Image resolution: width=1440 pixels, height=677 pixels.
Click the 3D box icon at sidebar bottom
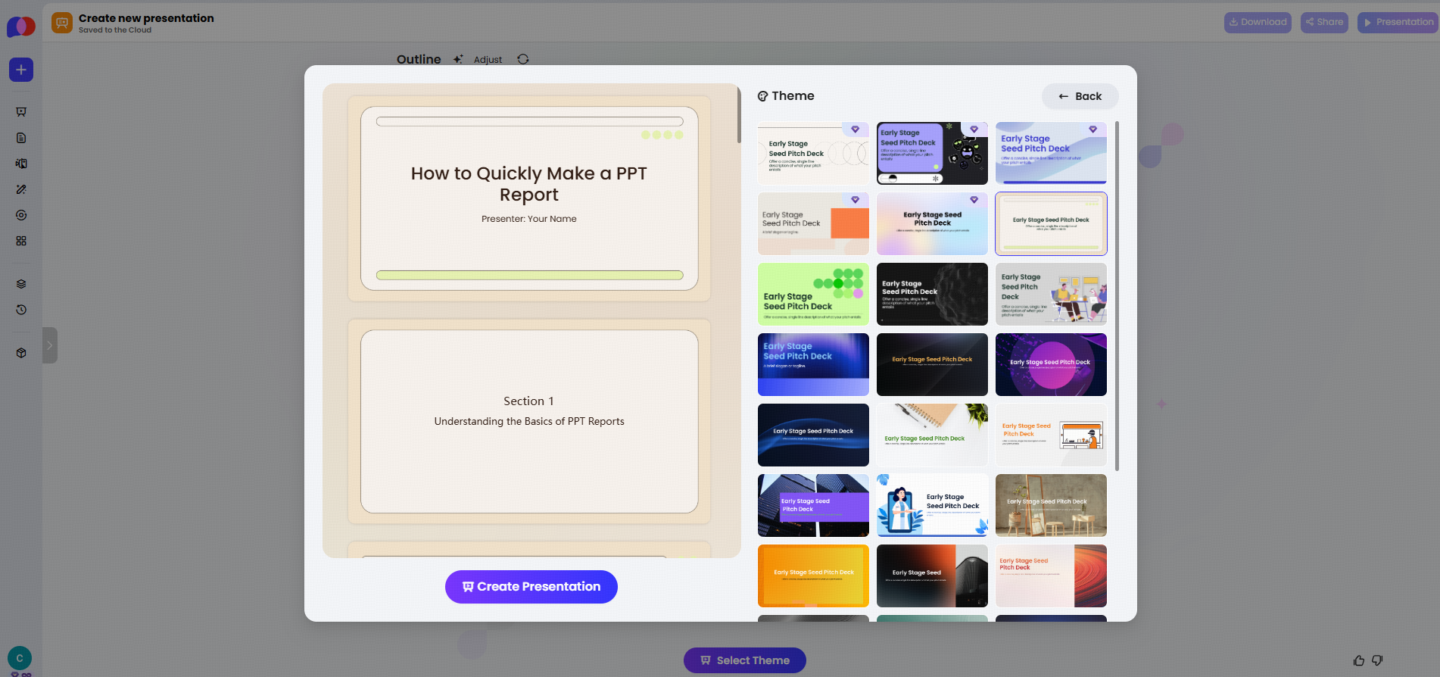coord(20,352)
